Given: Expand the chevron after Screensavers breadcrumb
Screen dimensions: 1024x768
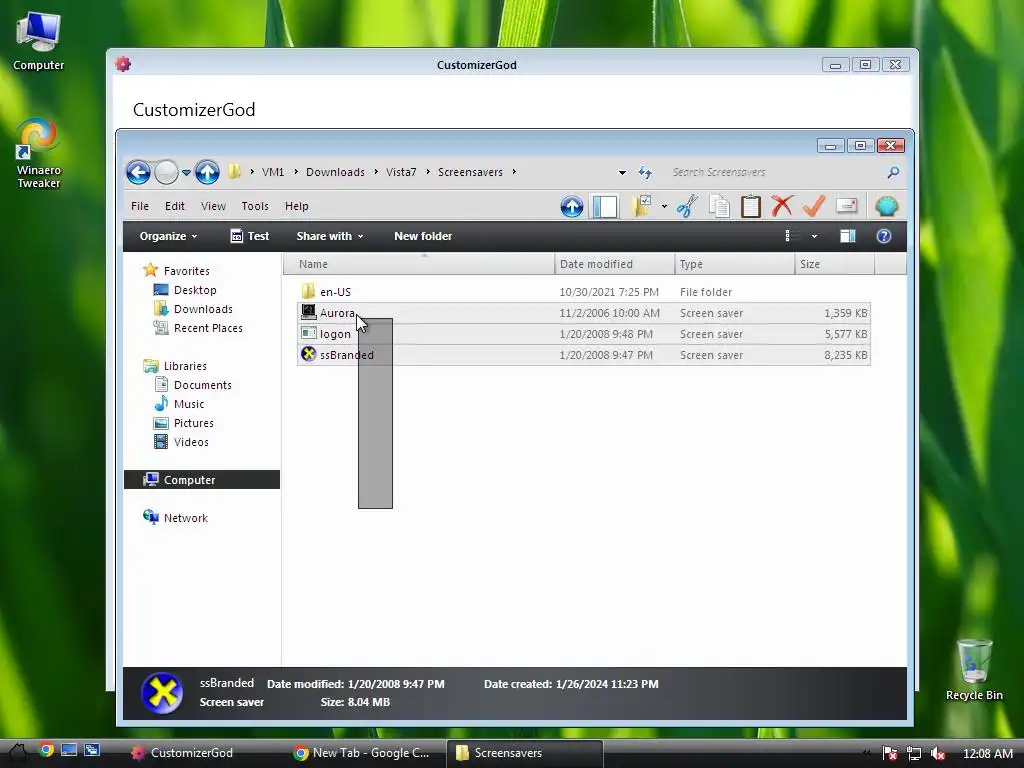Looking at the screenshot, I should pyautogui.click(x=514, y=172).
